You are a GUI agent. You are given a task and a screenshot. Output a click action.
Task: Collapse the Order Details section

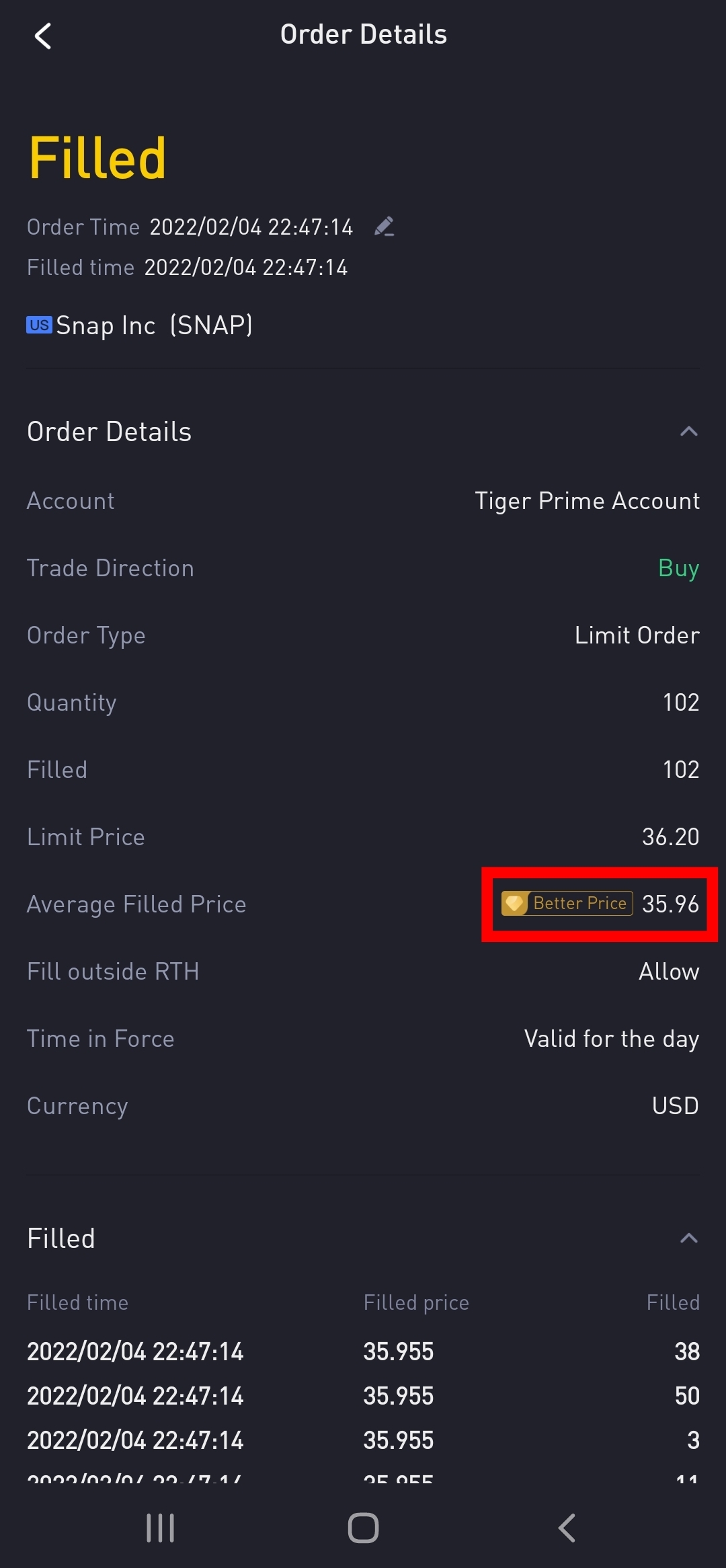[688, 432]
